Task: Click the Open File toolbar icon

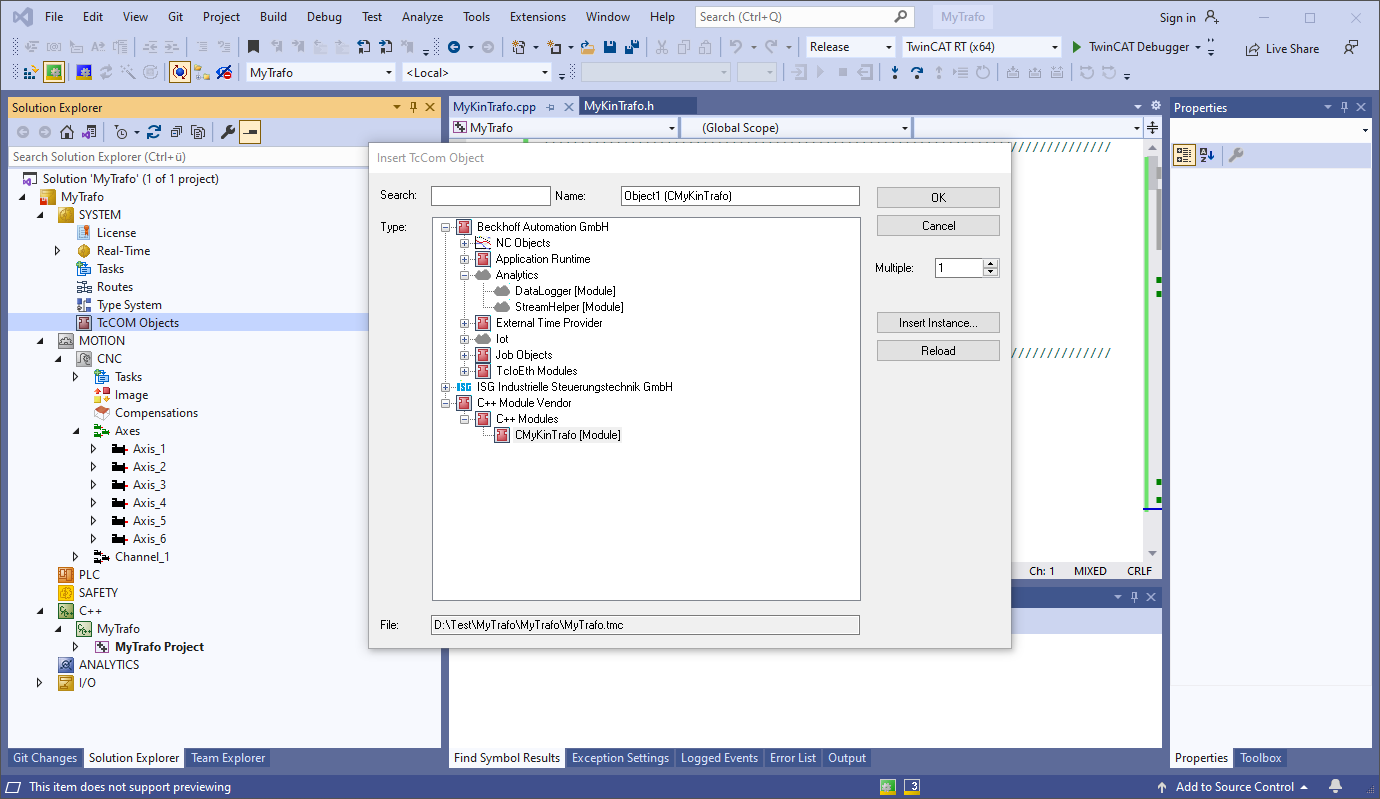Action: pyautogui.click(x=588, y=47)
